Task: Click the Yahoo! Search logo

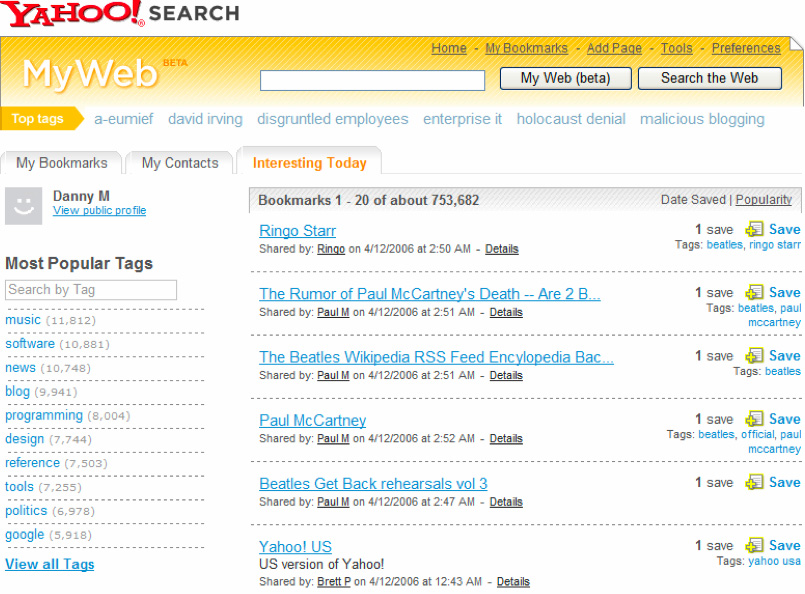Action: pos(121,14)
